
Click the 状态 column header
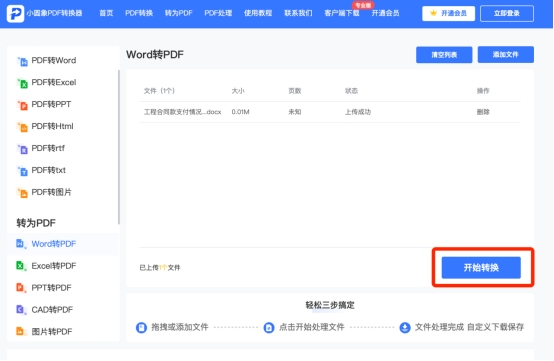coord(351,91)
